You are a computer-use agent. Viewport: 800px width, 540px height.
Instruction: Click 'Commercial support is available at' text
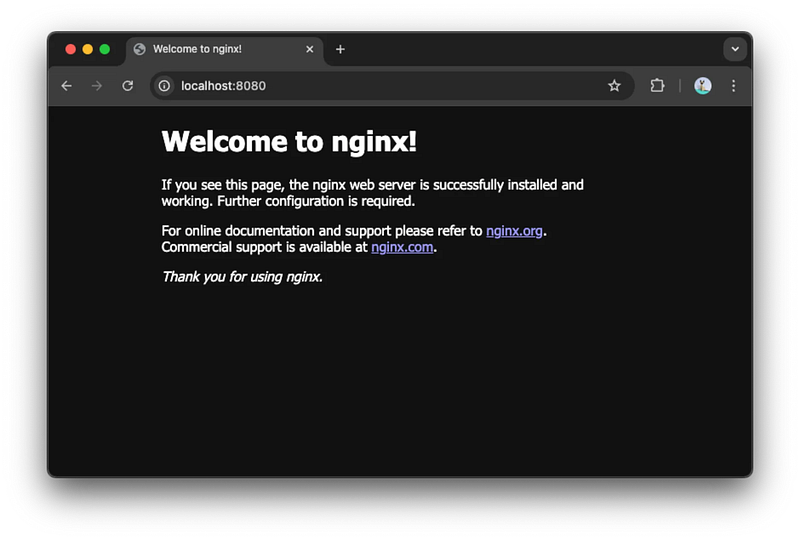[264, 247]
